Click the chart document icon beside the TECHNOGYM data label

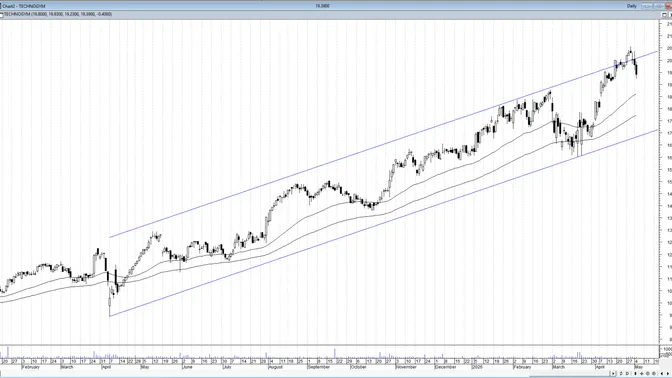click(2, 15)
